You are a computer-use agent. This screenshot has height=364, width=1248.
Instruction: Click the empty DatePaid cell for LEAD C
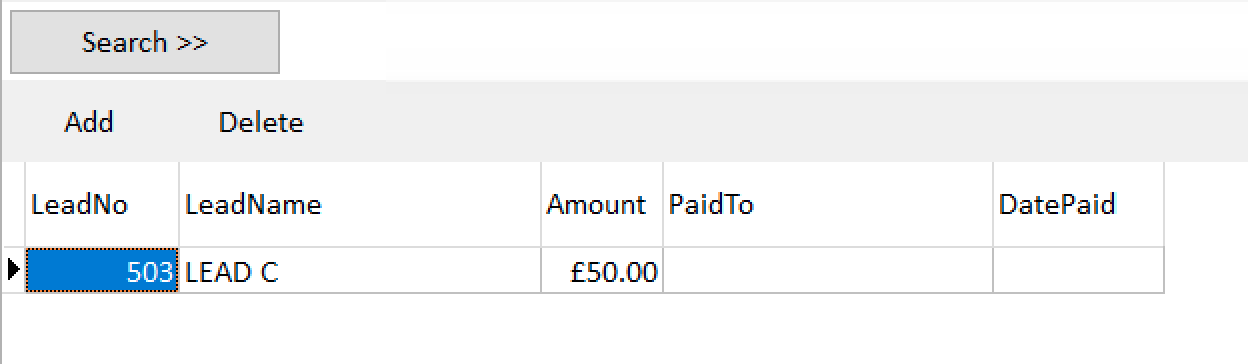(1079, 270)
